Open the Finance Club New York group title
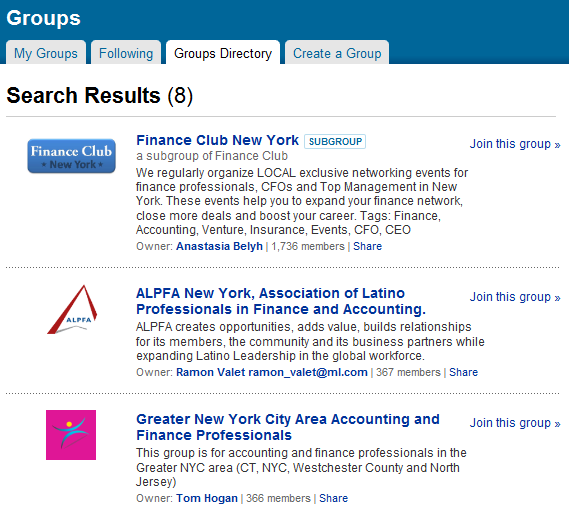This screenshot has width=569, height=513. (217, 140)
